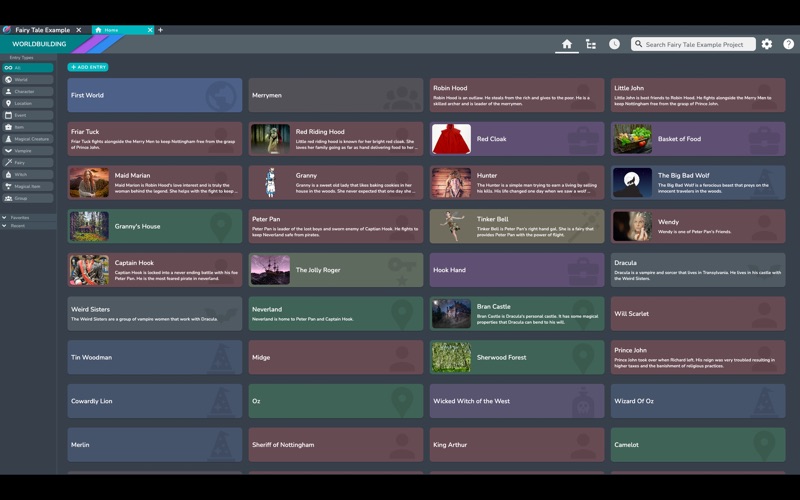Image resolution: width=800 pixels, height=500 pixels.
Task: Close the Fairy Tale Example tab
Action: tap(79, 30)
